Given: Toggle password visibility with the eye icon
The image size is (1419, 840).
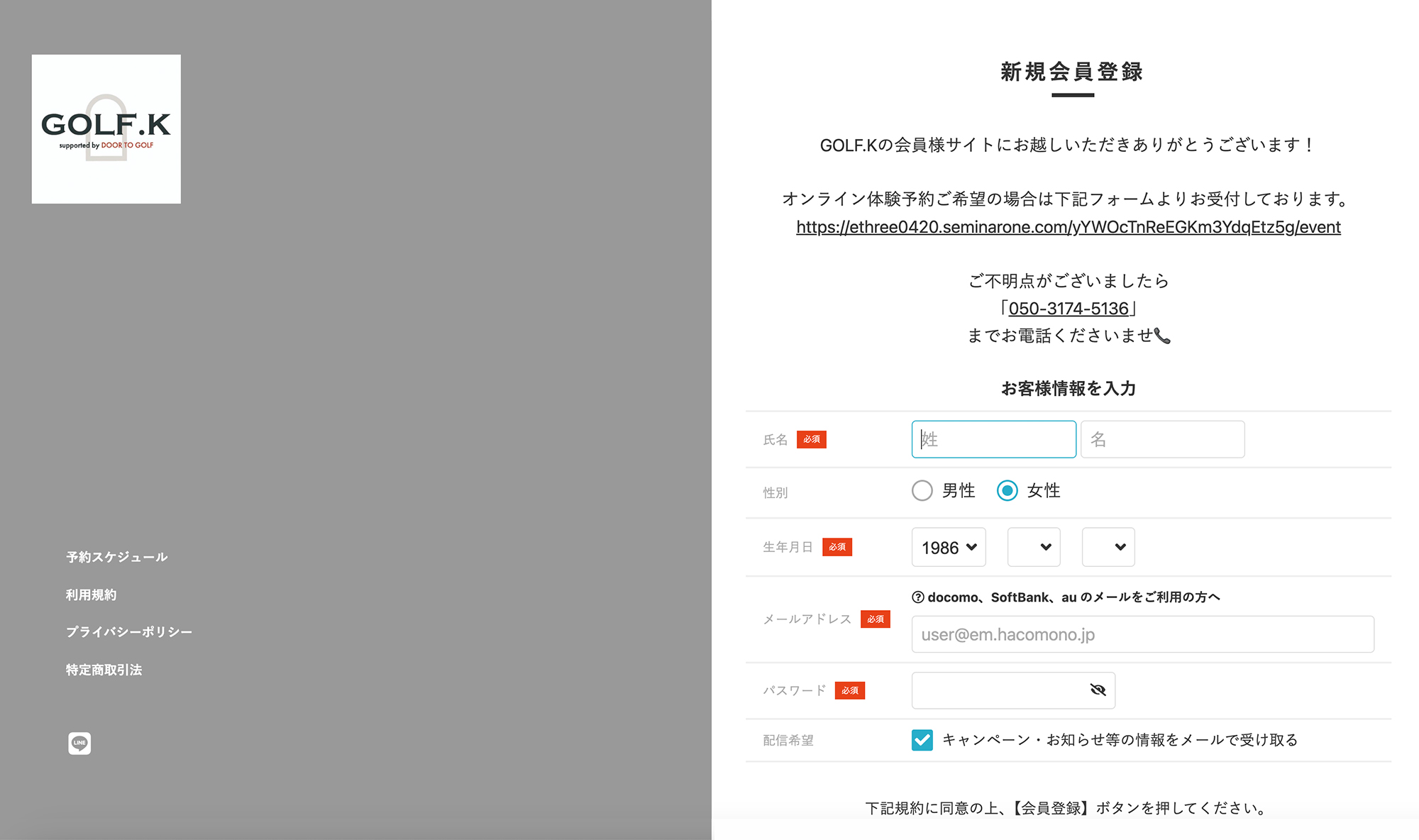Looking at the screenshot, I should coord(1097,689).
